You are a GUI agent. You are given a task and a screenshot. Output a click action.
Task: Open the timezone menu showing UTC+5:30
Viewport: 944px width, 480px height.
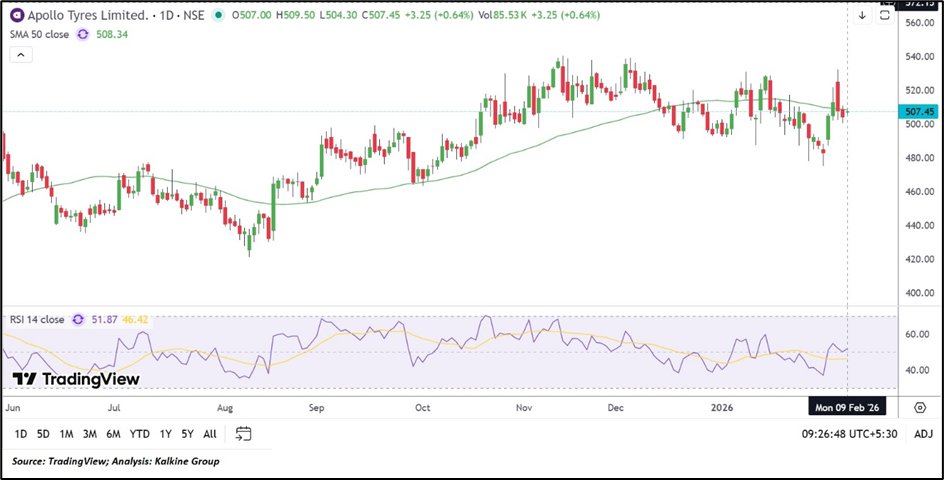coord(848,434)
